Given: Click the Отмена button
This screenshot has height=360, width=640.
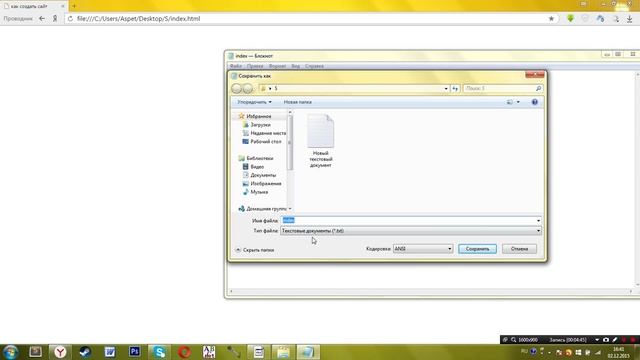Looking at the screenshot, I should tap(519, 249).
